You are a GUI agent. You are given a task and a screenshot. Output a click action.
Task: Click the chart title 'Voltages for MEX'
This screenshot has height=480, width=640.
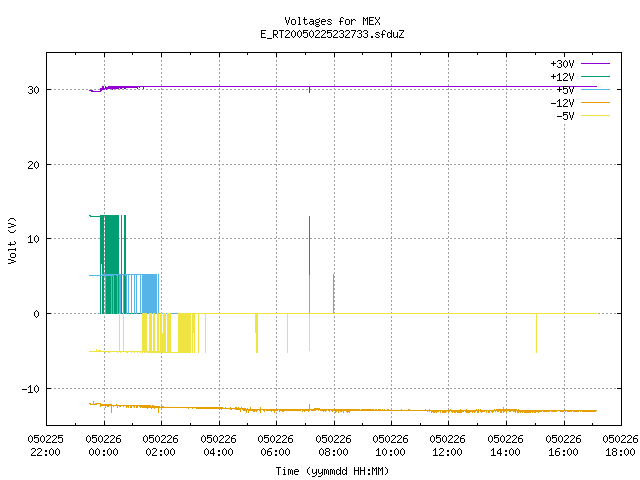tap(332, 21)
